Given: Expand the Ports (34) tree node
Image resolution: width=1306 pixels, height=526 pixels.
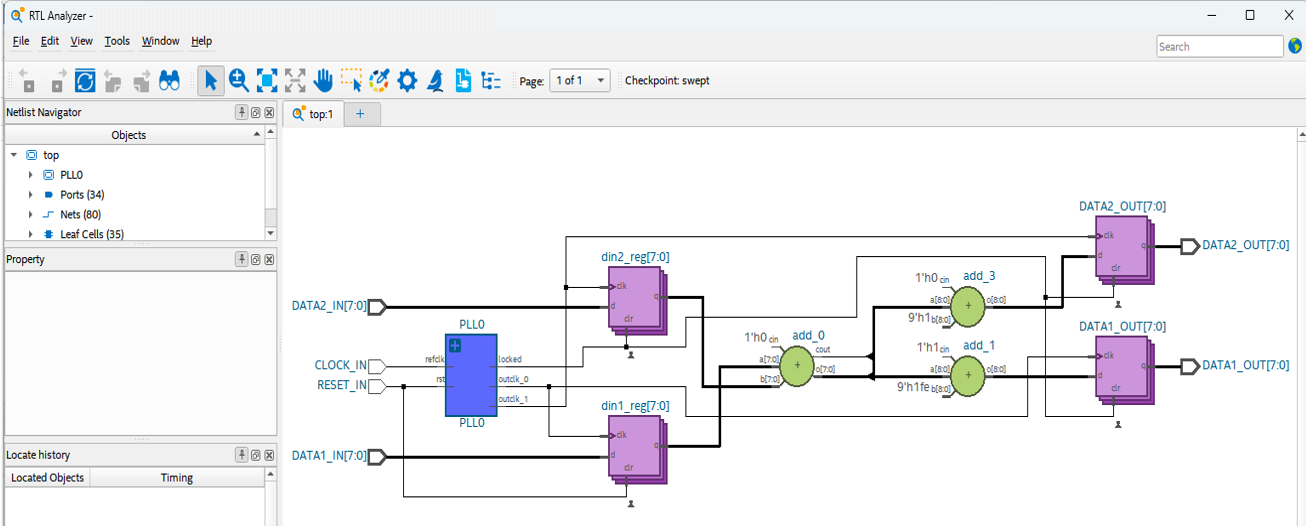Looking at the screenshot, I should (x=31, y=195).
